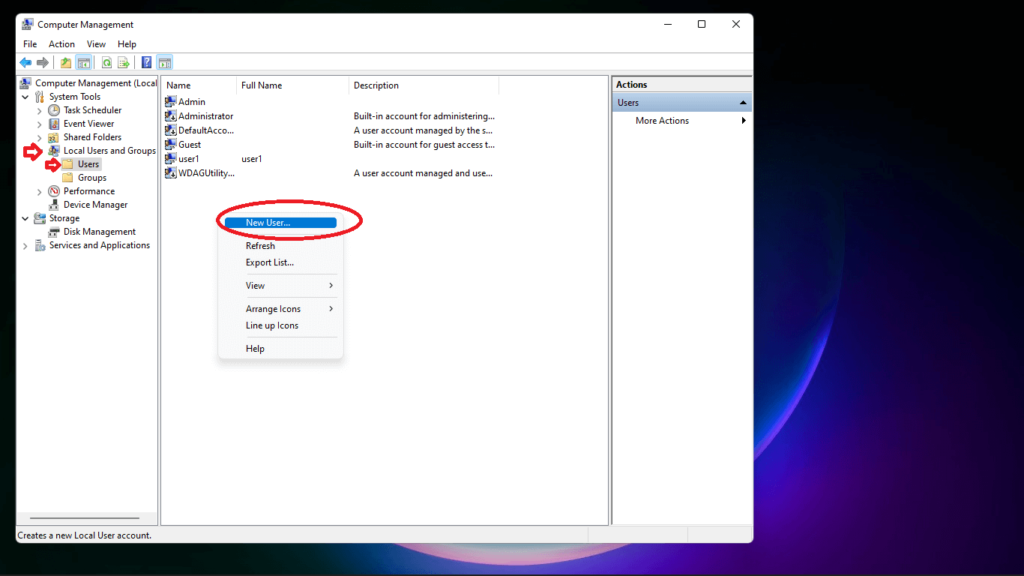Open the More Actions submenu arrow
This screenshot has height=576, width=1024.
(743, 121)
